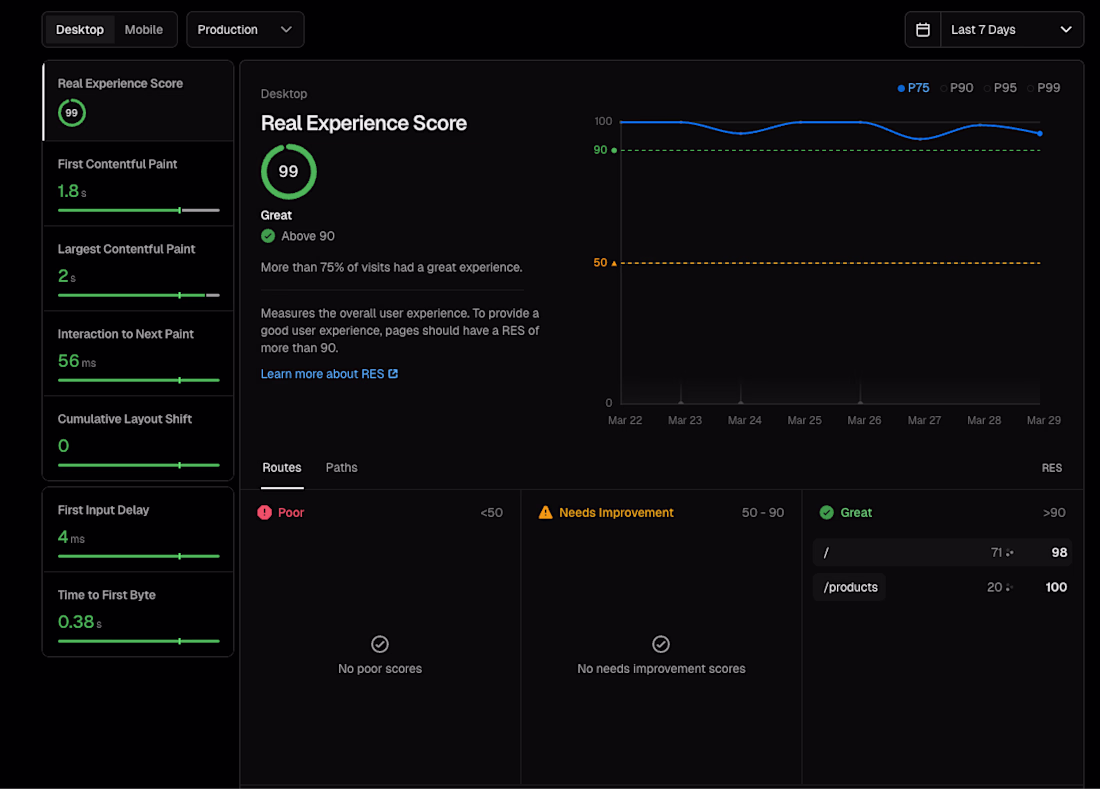Screen dimensions: 1100x789
Task: Click the green Above 90 check icon
Action: point(268,236)
